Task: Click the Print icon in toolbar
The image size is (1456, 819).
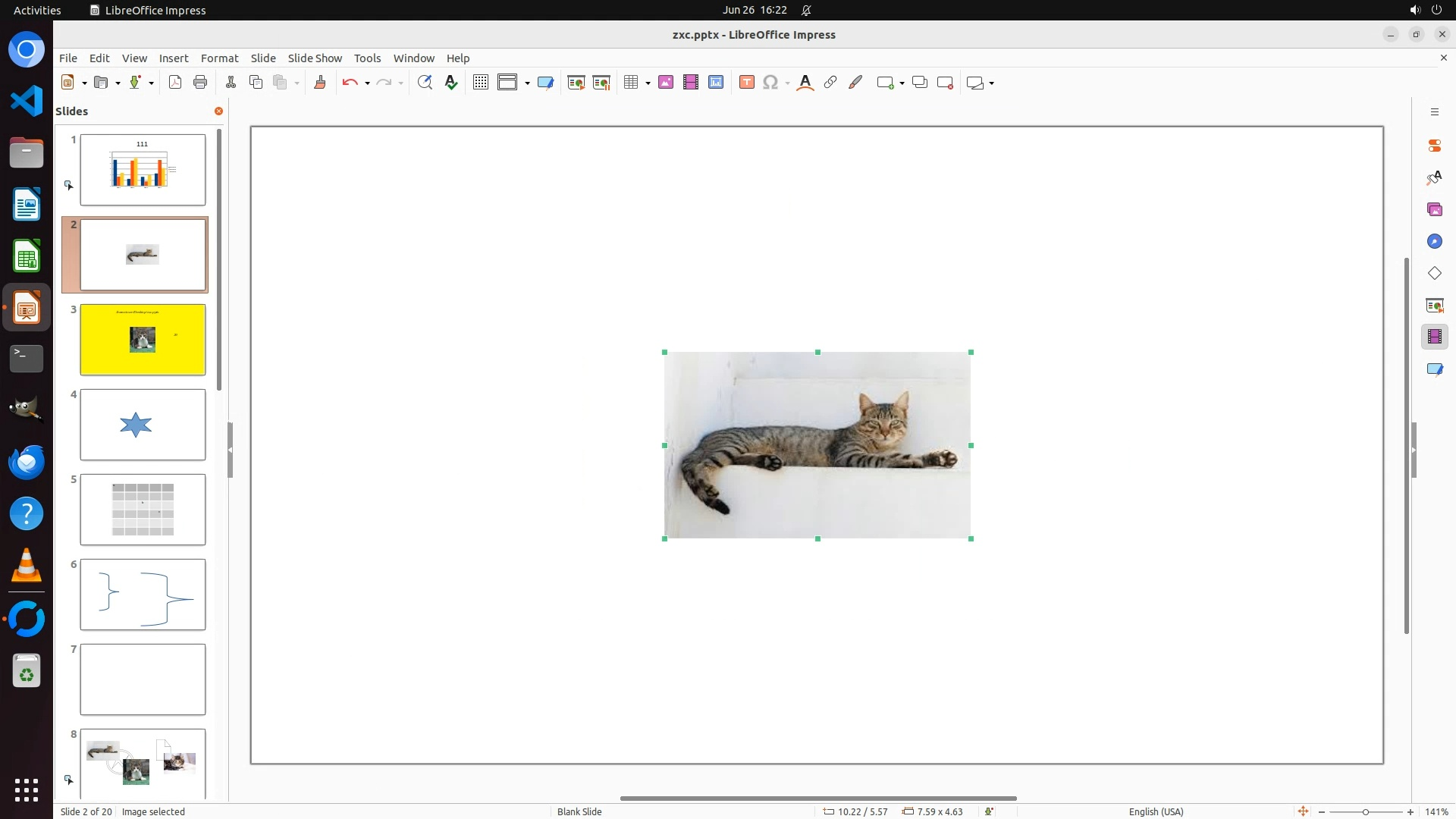Action: [200, 83]
